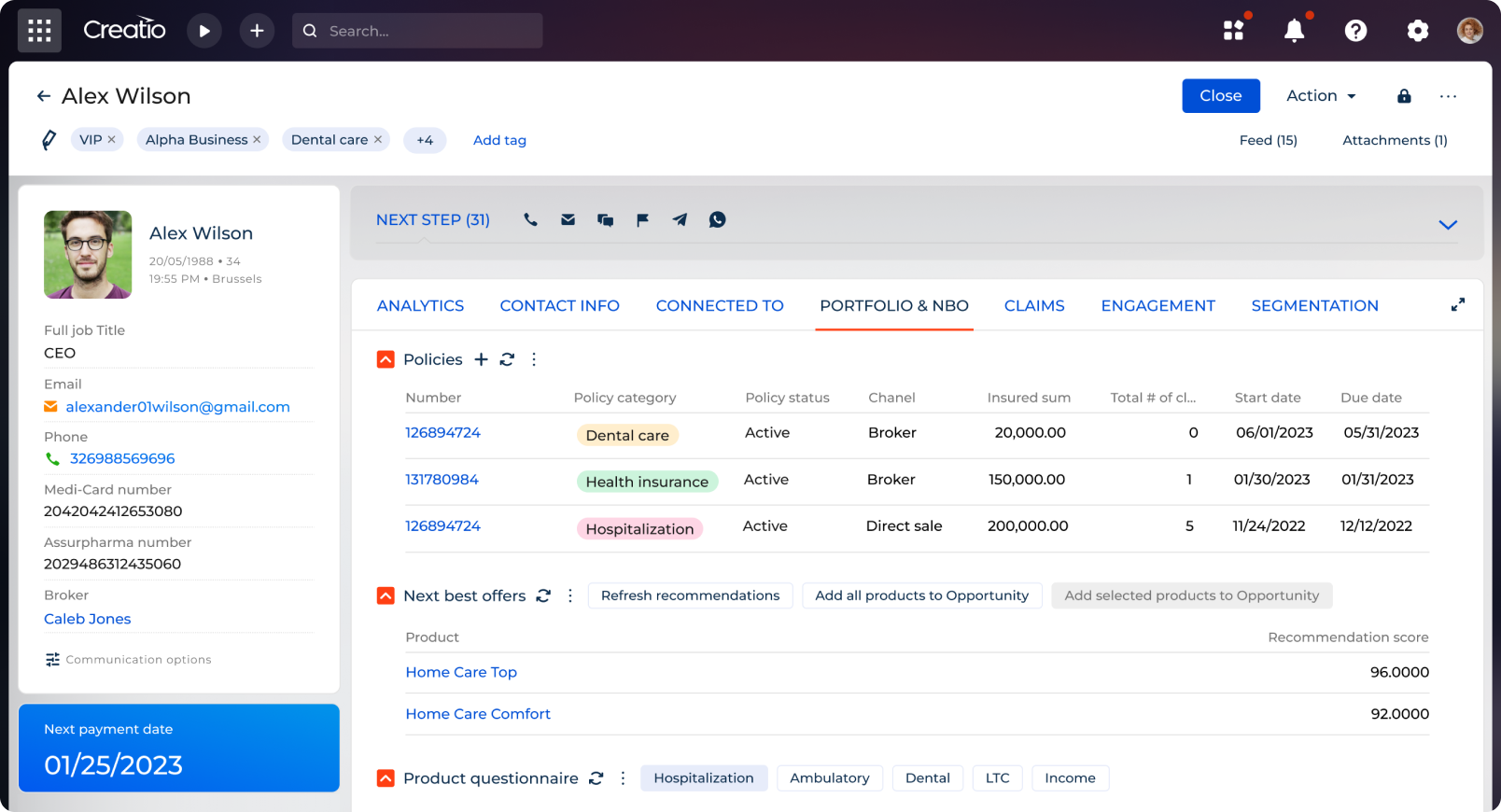The width and height of the screenshot is (1501, 812).
Task: Add a new policy with plus icon
Action: point(481,359)
